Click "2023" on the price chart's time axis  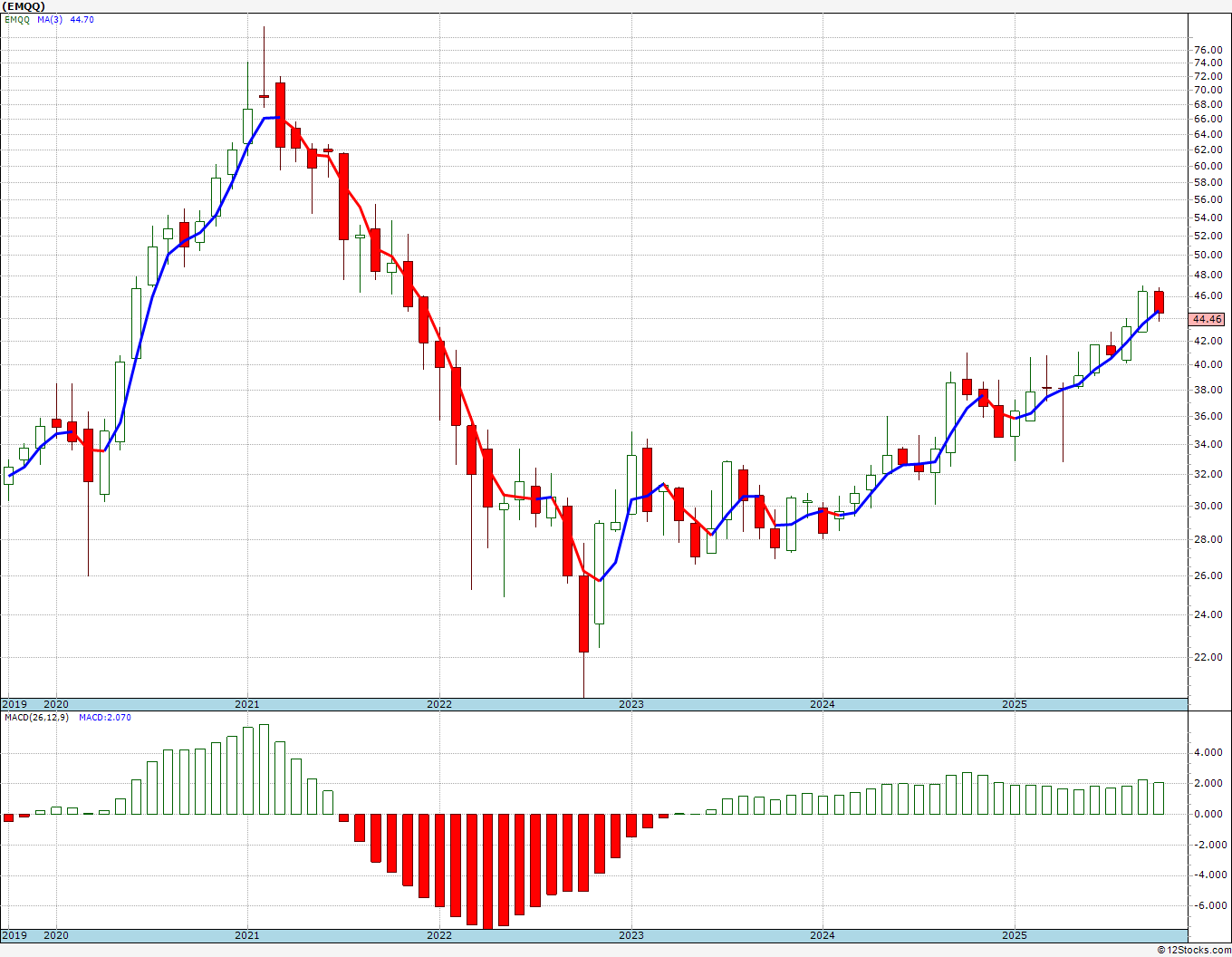click(631, 704)
